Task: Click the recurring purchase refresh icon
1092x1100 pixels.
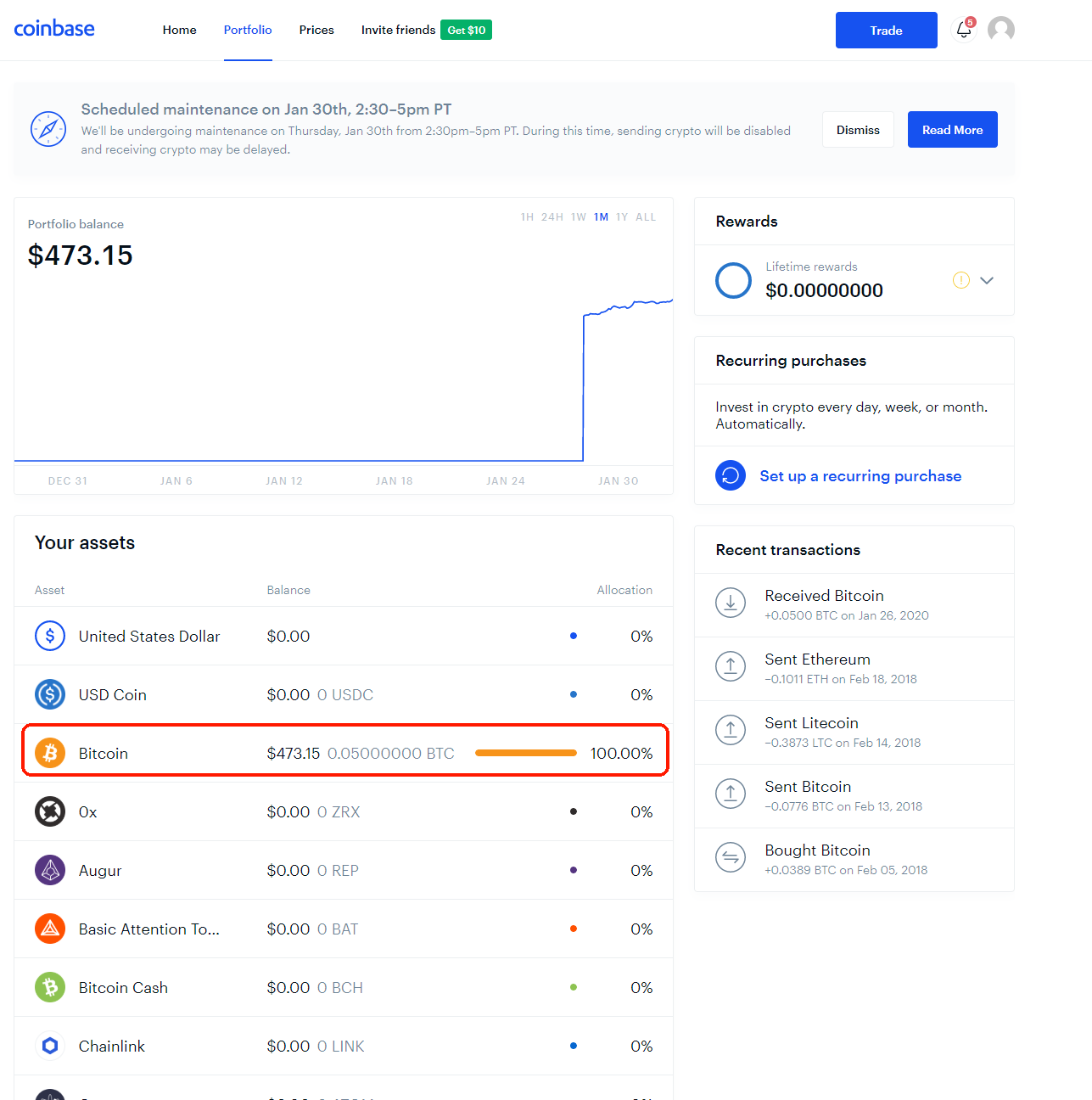Action: (x=731, y=475)
